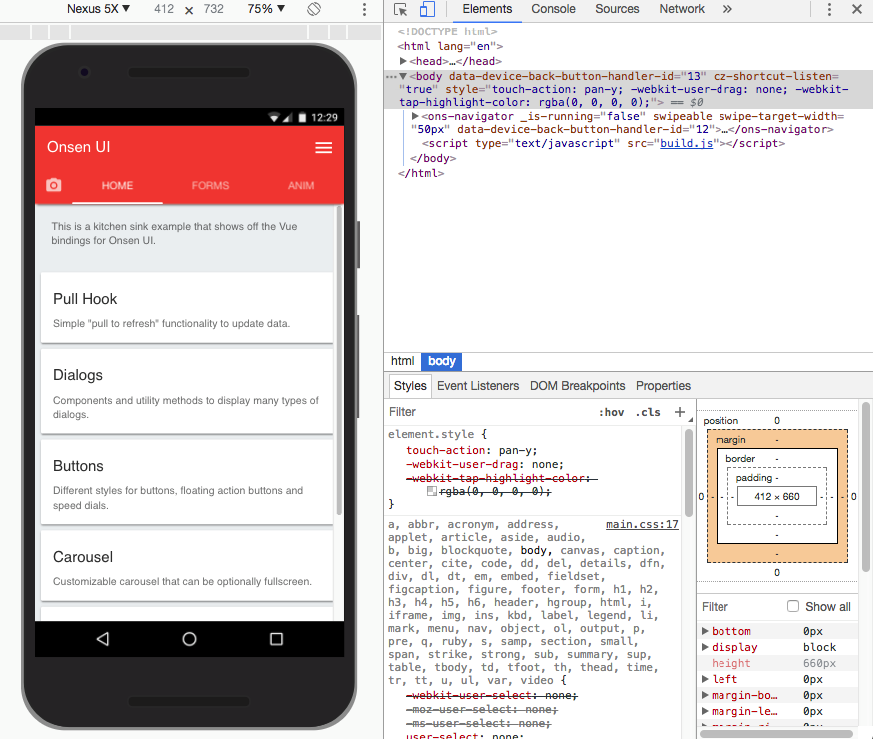Image resolution: width=873 pixels, height=739 pixels.
Task: Click the inspect element cursor icon
Action: [400, 9]
